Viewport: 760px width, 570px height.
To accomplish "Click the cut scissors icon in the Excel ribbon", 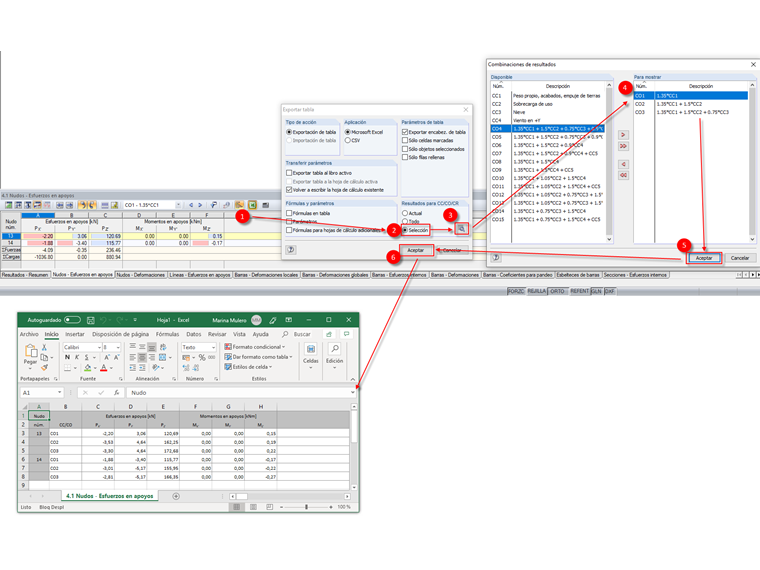I will coord(44,347).
